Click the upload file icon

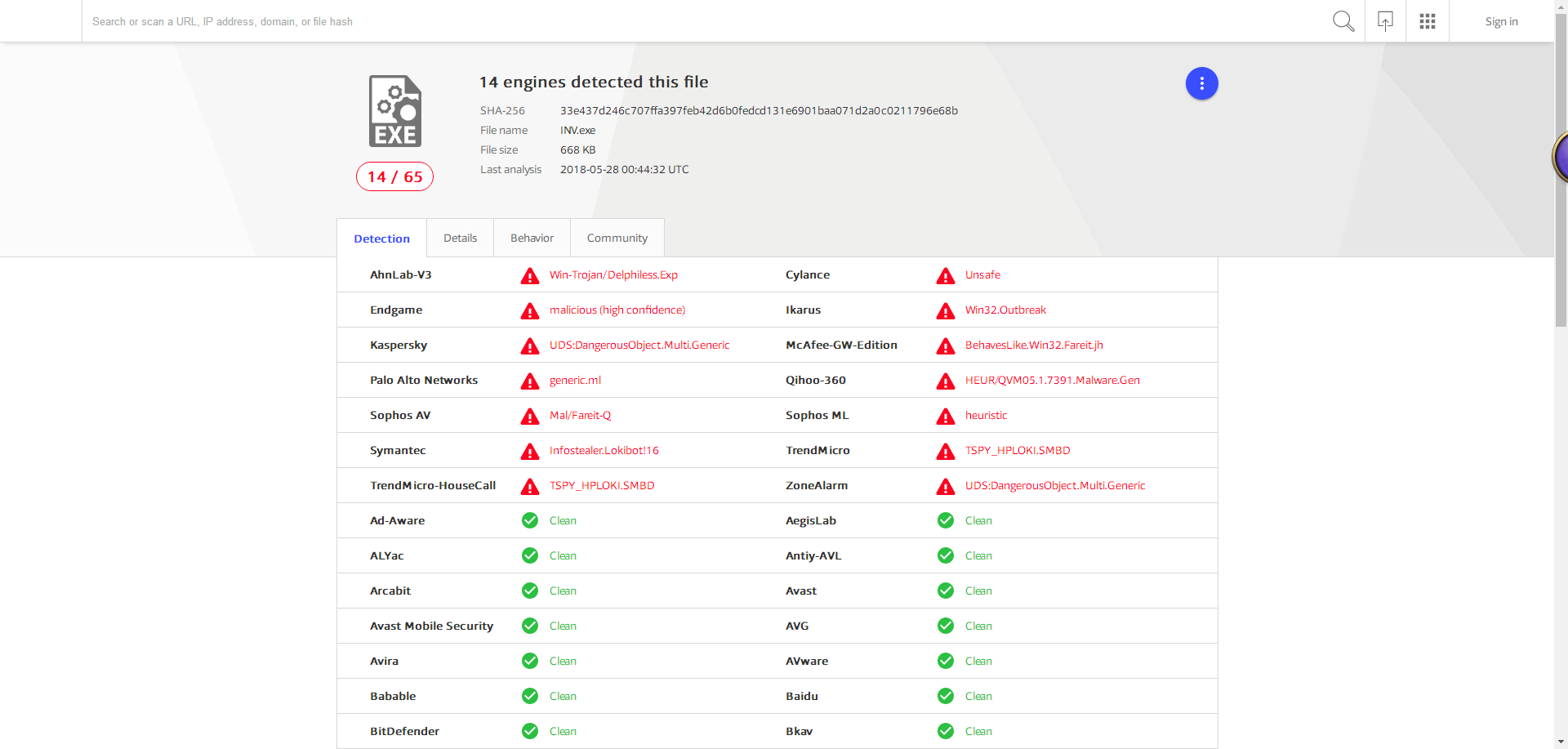[x=1385, y=21]
